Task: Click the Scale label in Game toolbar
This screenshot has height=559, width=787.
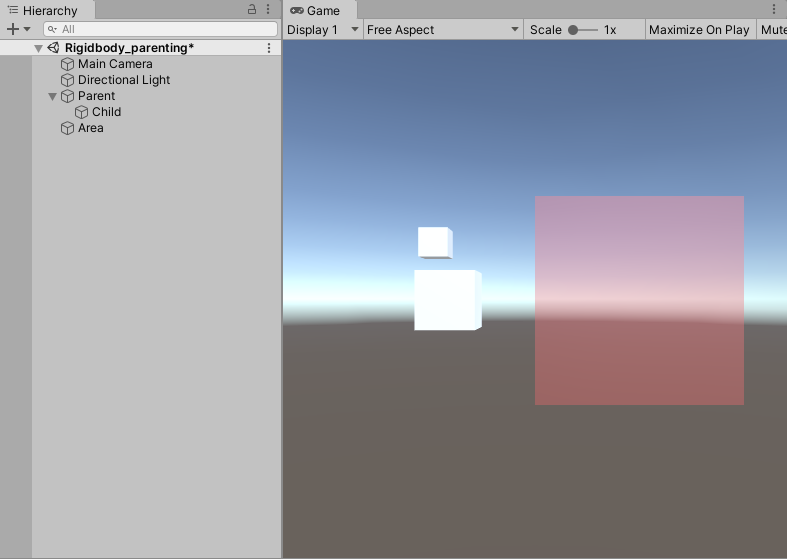Action: tap(546, 30)
